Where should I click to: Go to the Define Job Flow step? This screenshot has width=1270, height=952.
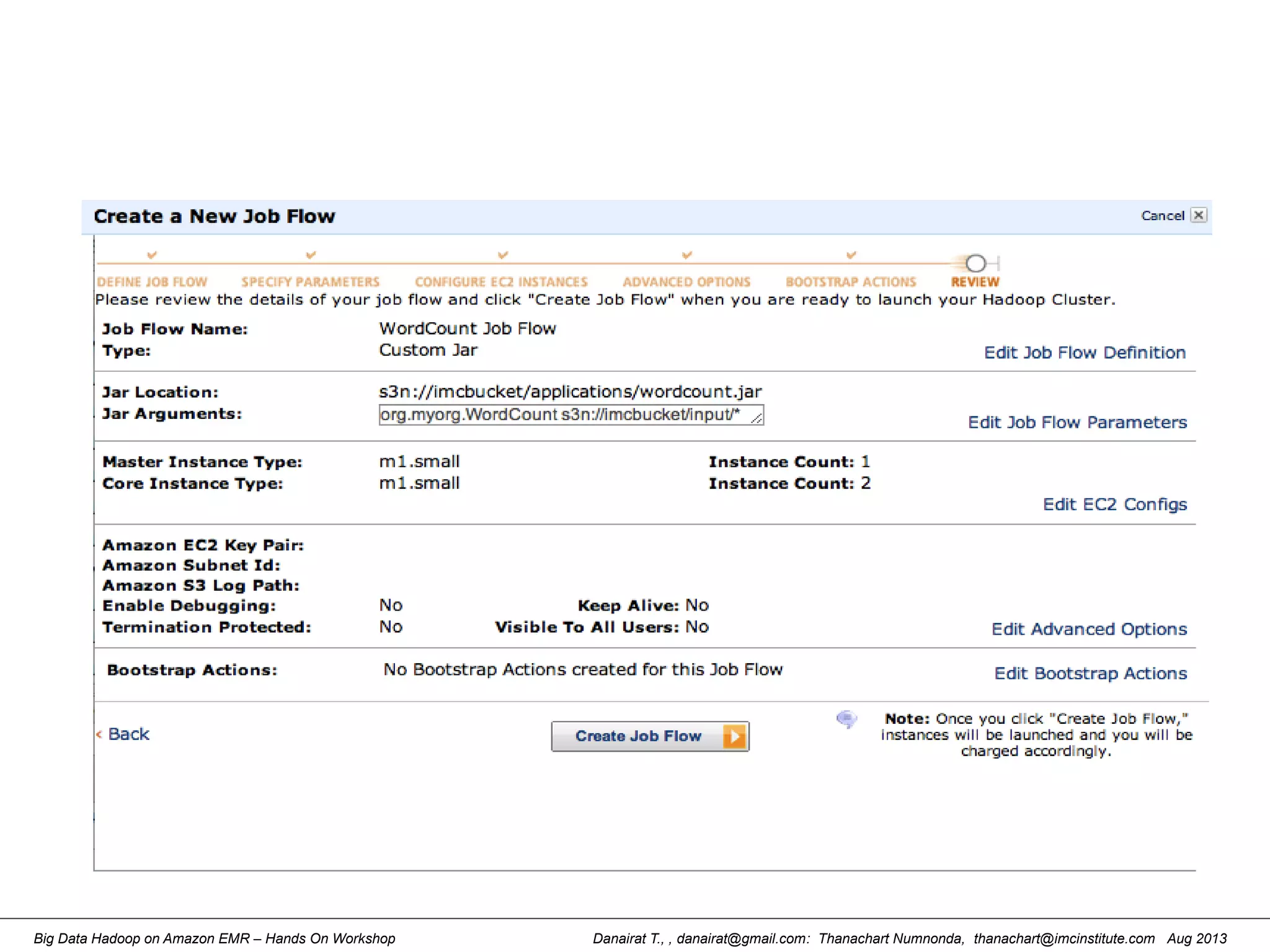point(152,282)
